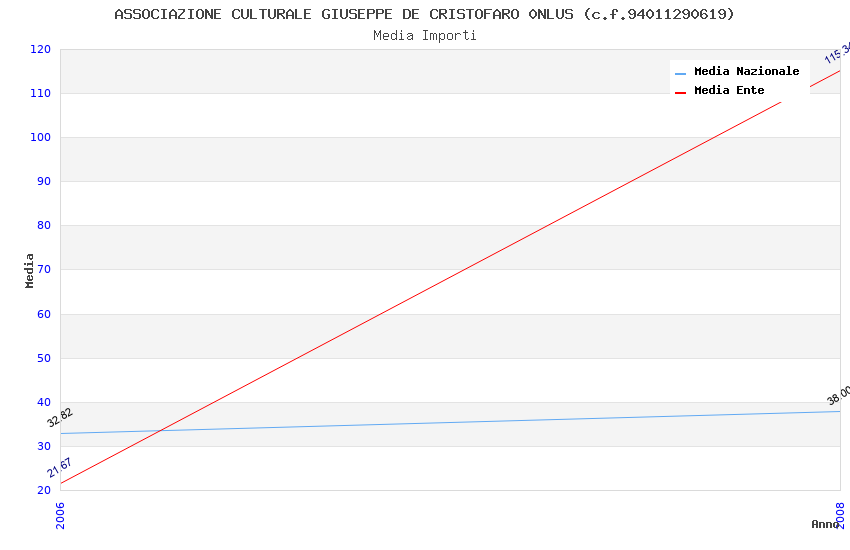Click the blue Media Nazionale trend line
Screen dimensions: 850x550
[450, 423]
